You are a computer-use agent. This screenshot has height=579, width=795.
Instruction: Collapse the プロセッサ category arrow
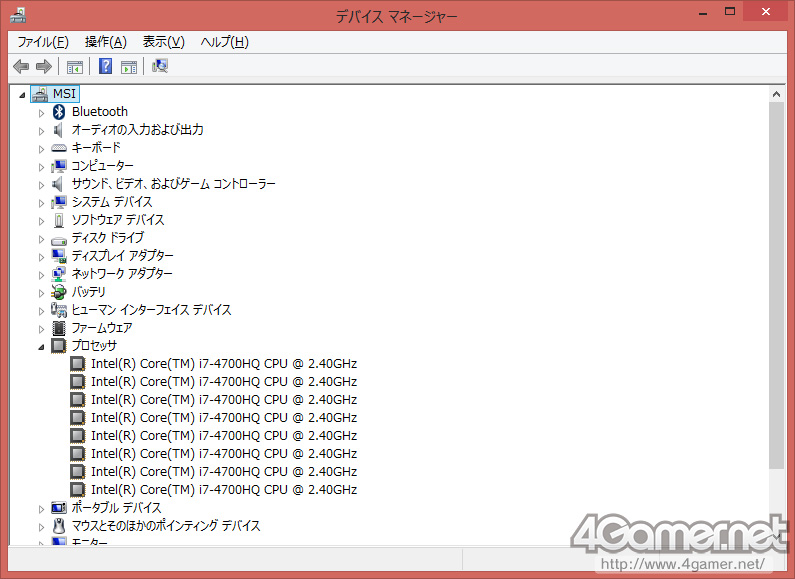pyautogui.click(x=41, y=347)
